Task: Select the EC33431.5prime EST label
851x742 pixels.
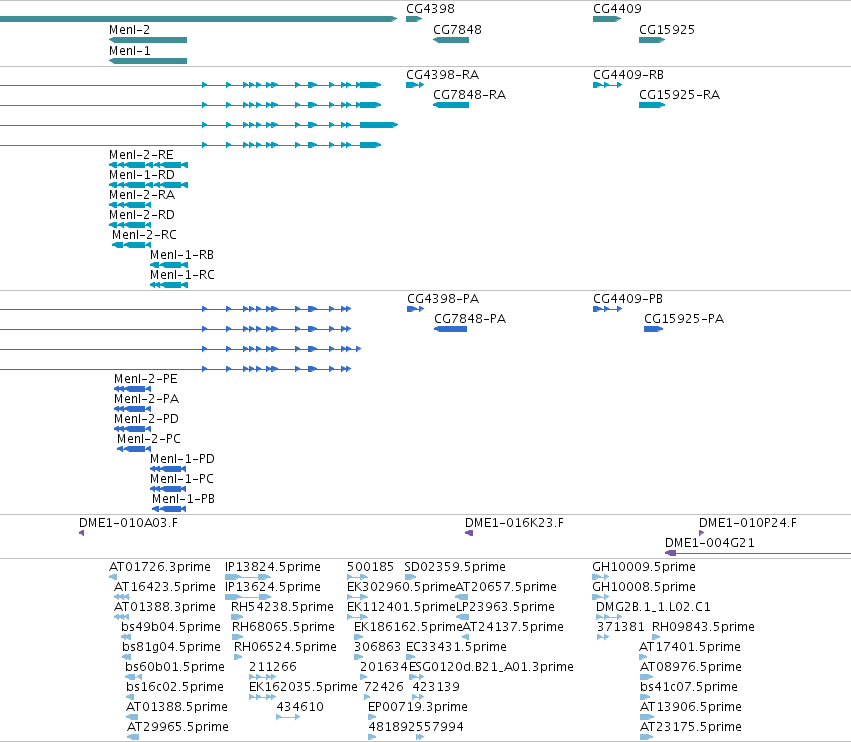Action: pos(456,648)
